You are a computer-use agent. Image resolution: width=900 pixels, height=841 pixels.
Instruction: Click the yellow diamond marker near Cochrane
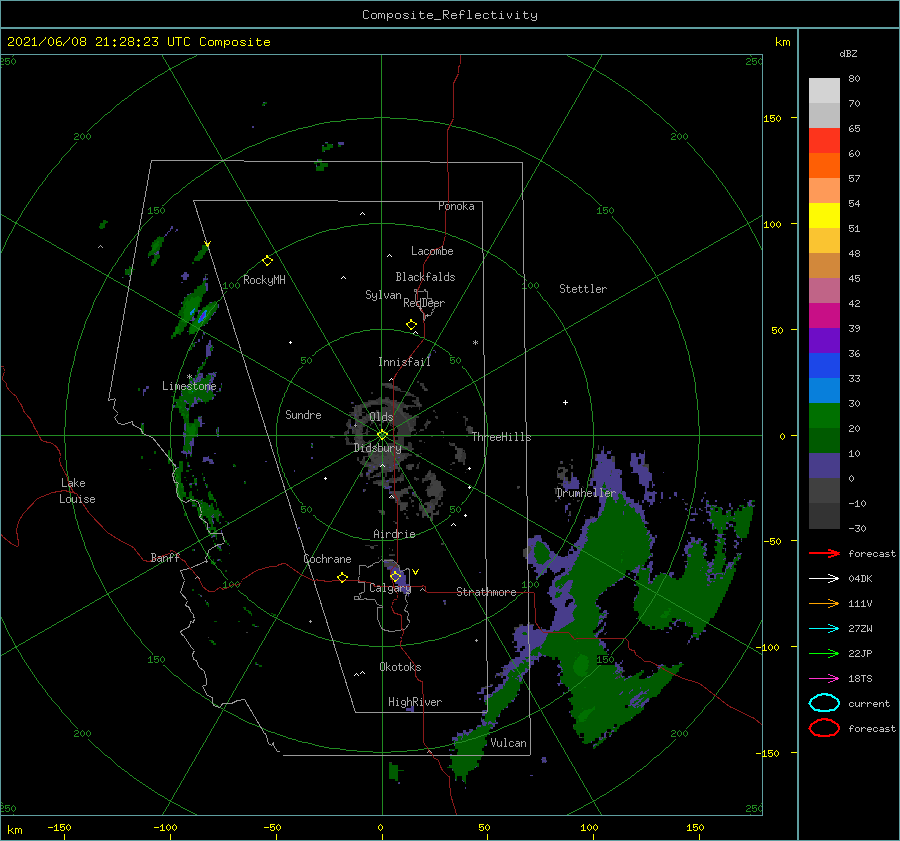pos(342,577)
